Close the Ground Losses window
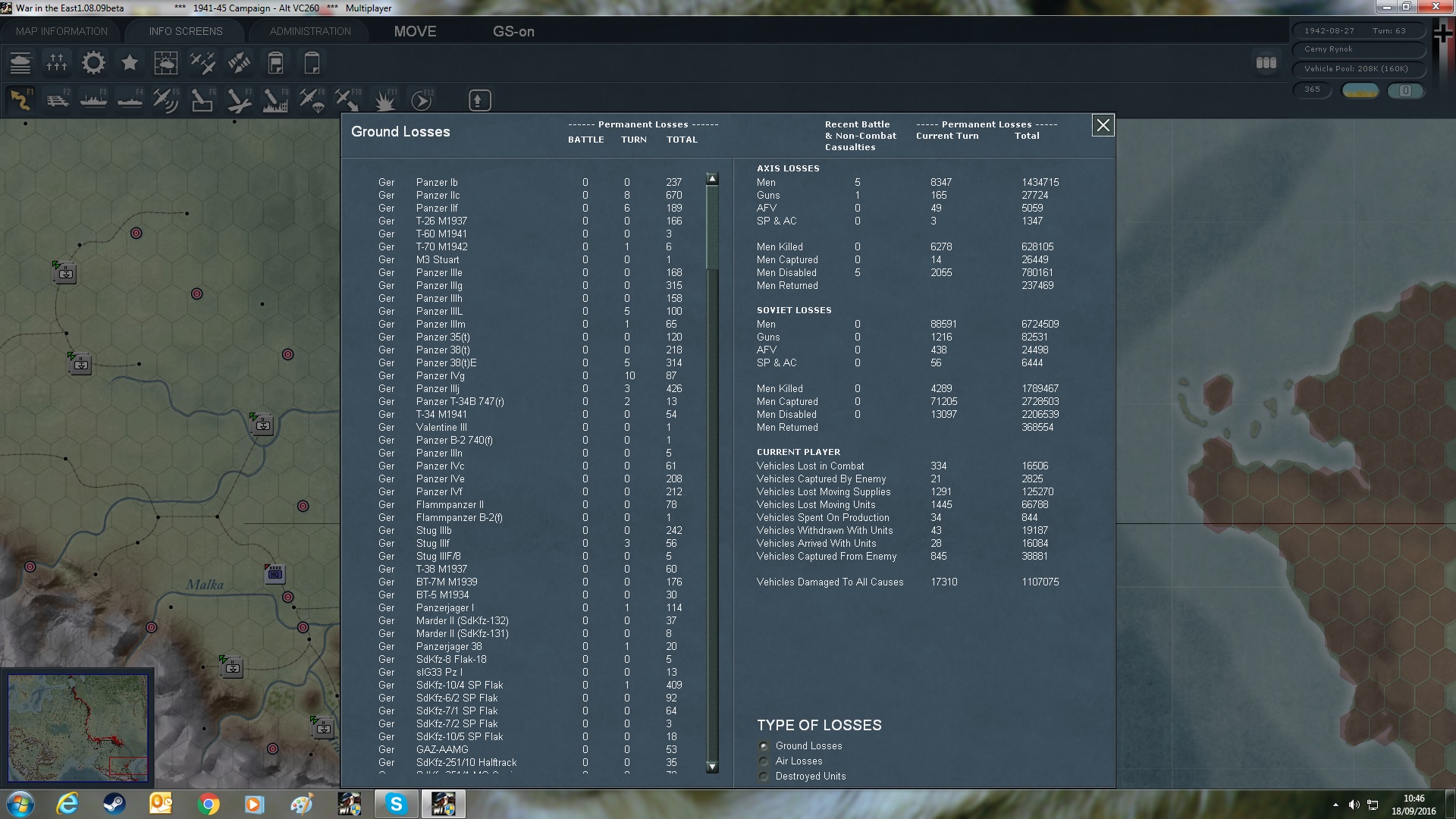 [x=1103, y=126]
